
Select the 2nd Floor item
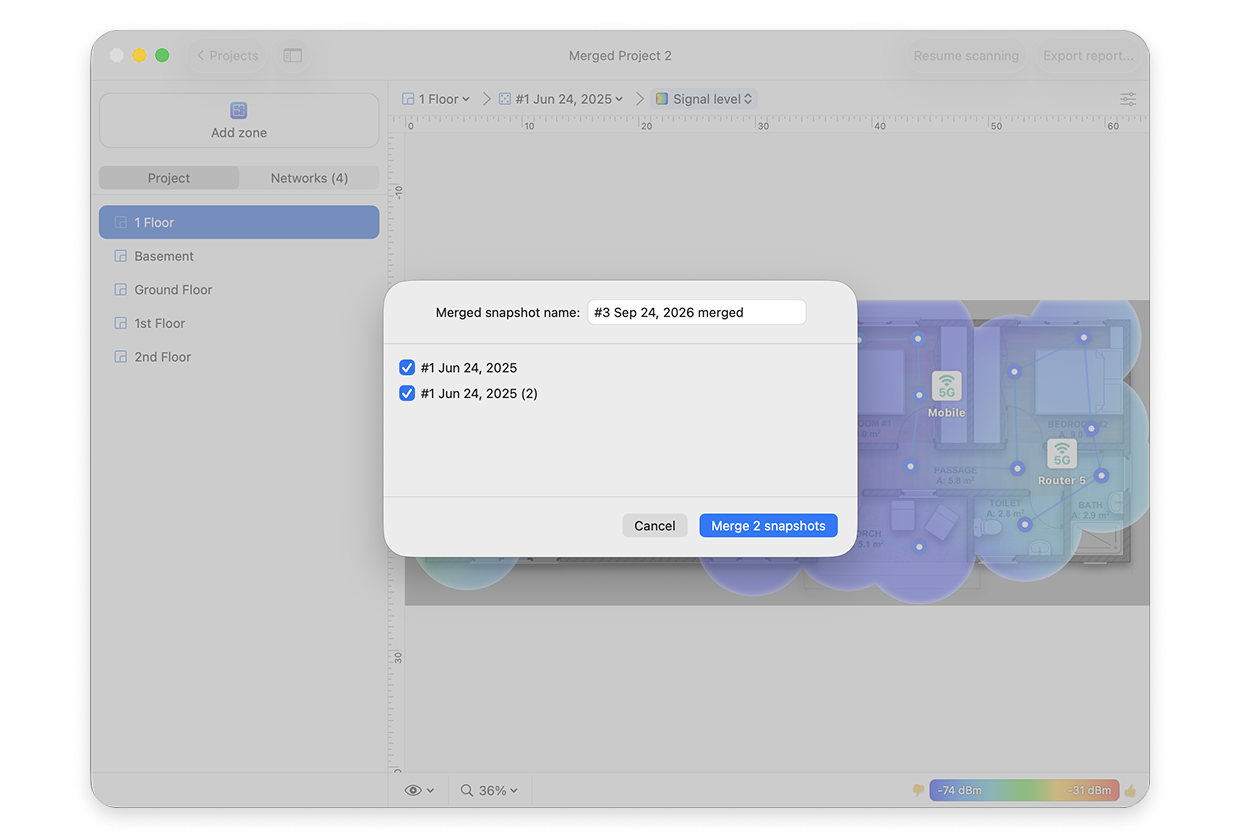click(x=239, y=357)
